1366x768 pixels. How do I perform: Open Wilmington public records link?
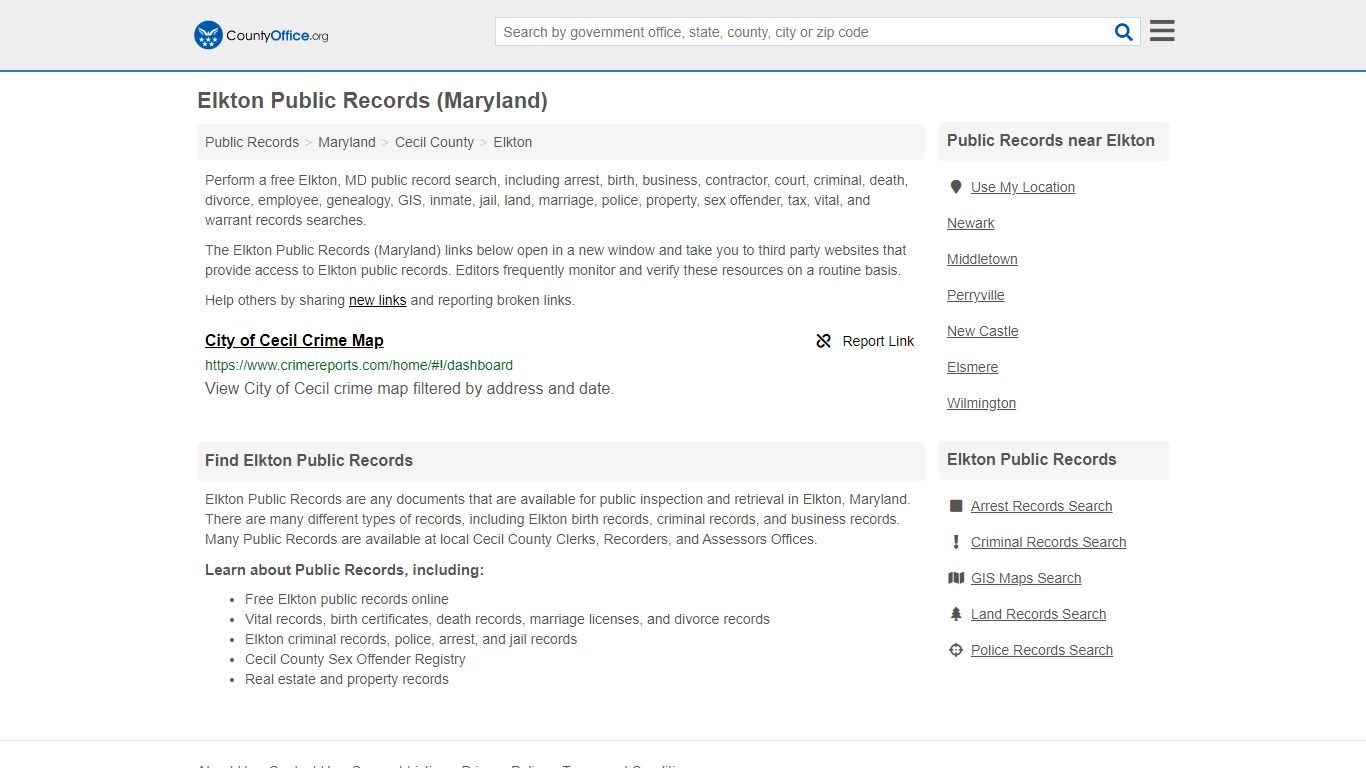click(x=981, y=403)
